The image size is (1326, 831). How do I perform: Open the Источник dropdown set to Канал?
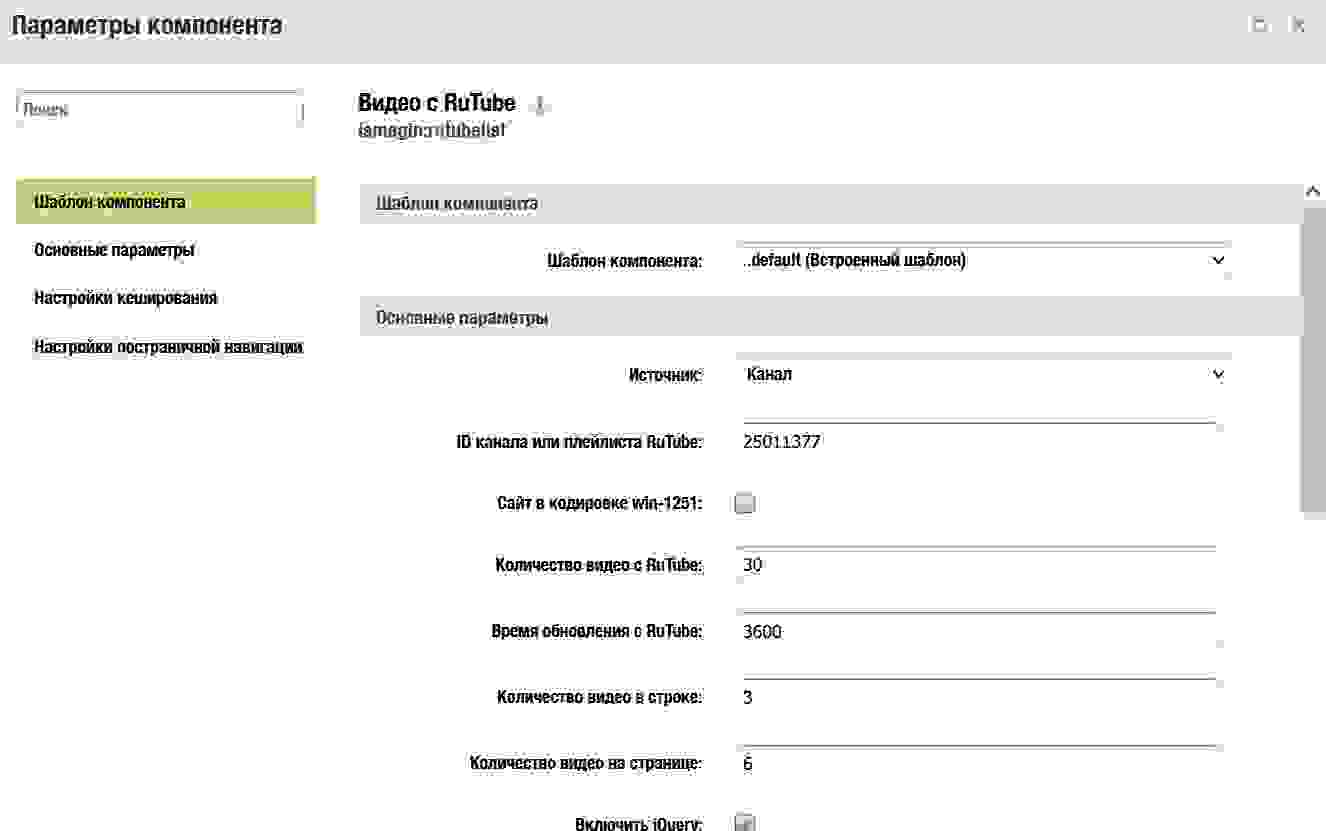click(983, 374)
